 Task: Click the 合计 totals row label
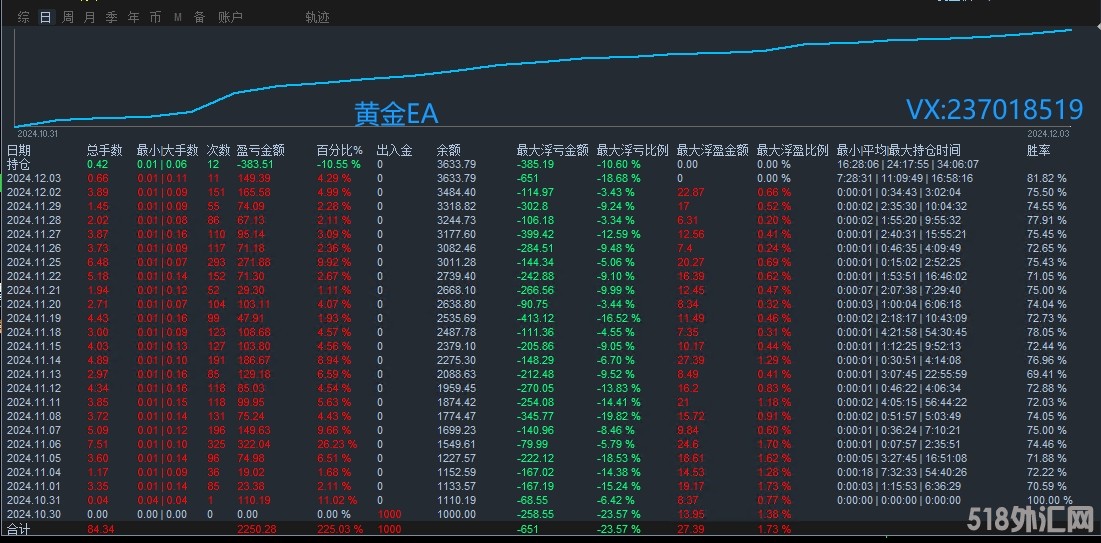[x=19, y=528]
